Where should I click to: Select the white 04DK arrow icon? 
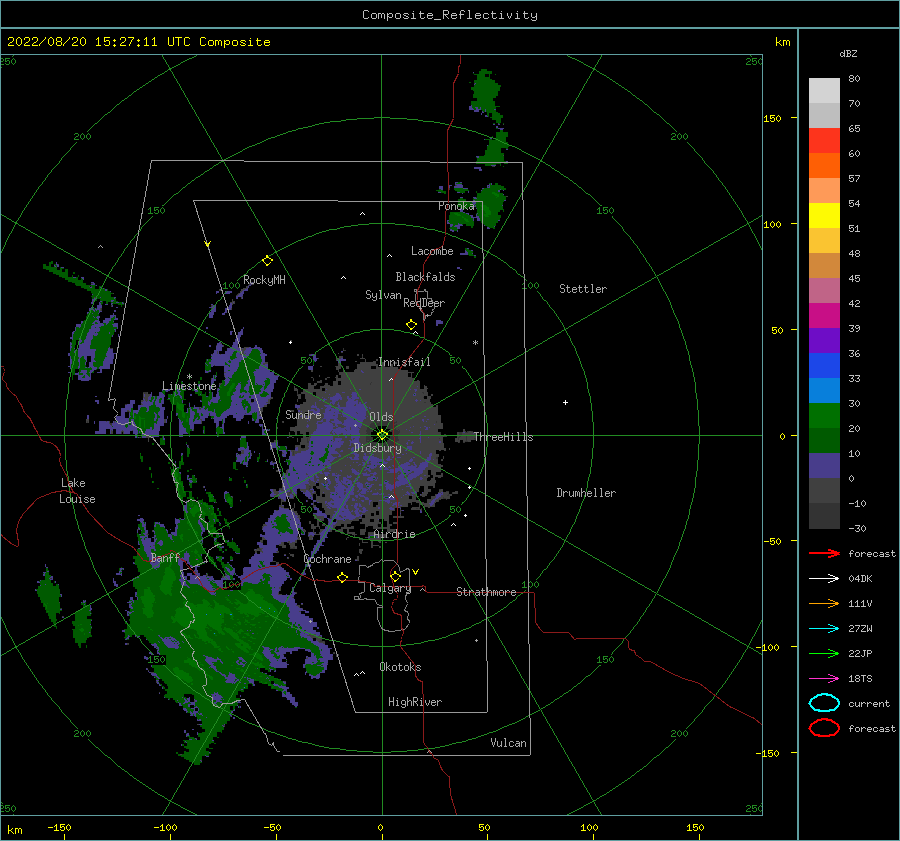[x=824, y=578]
